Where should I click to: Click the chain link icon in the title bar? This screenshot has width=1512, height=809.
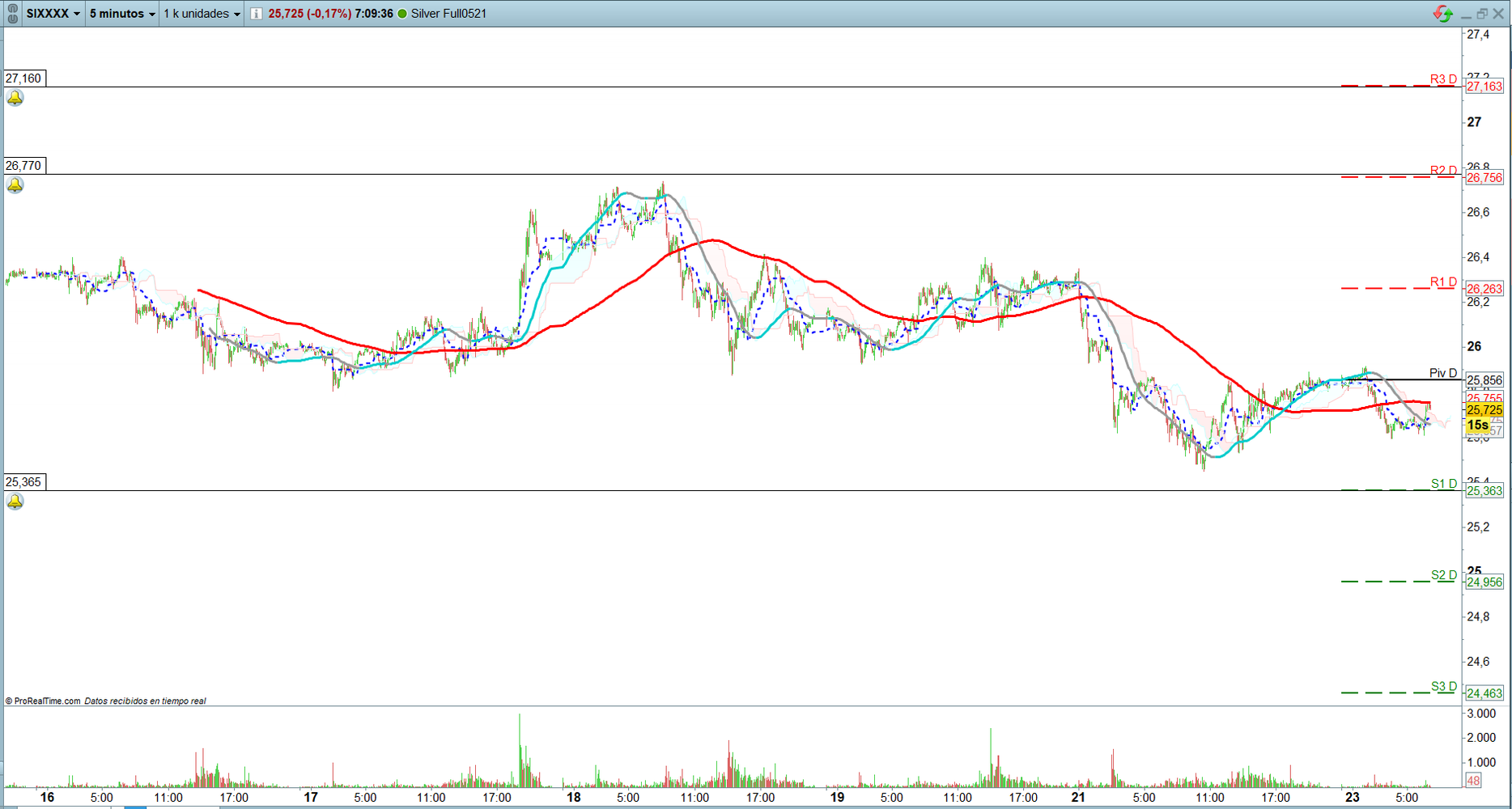(12, 14)
